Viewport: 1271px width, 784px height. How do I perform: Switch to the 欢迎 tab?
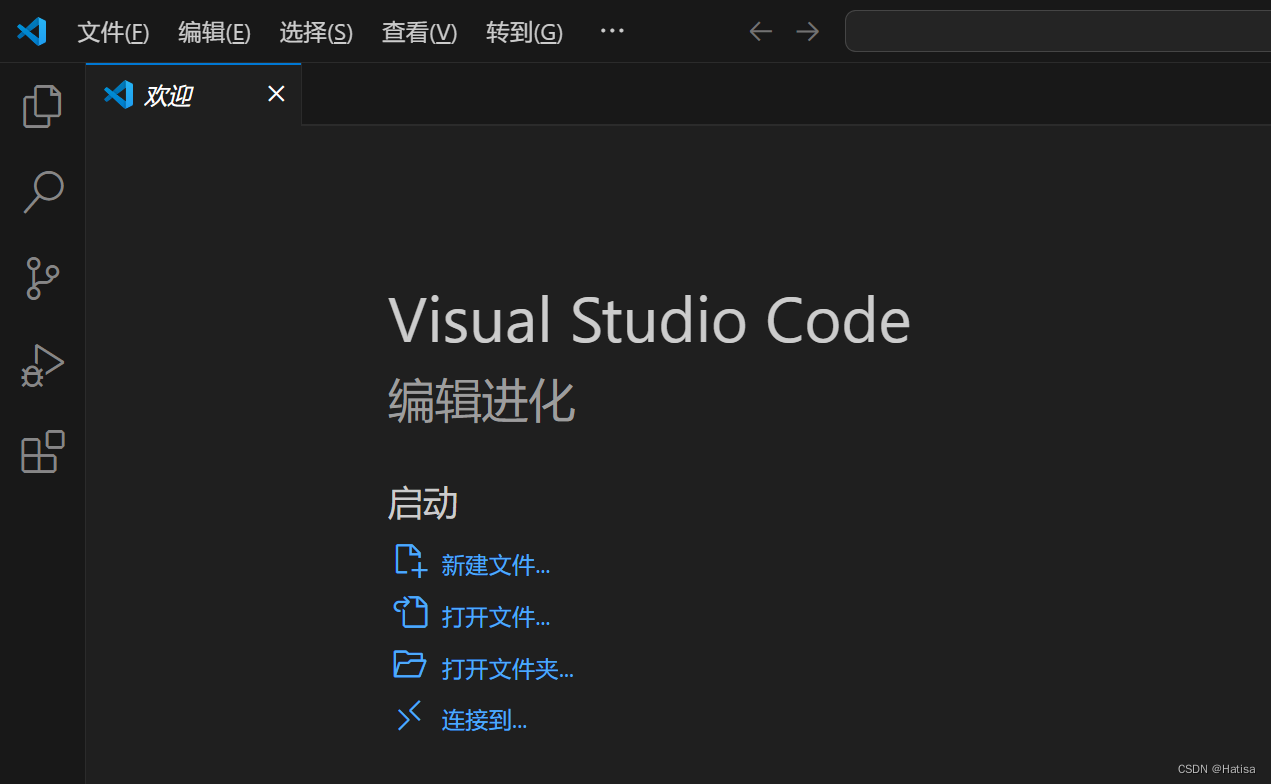click(x=168, y=94)
